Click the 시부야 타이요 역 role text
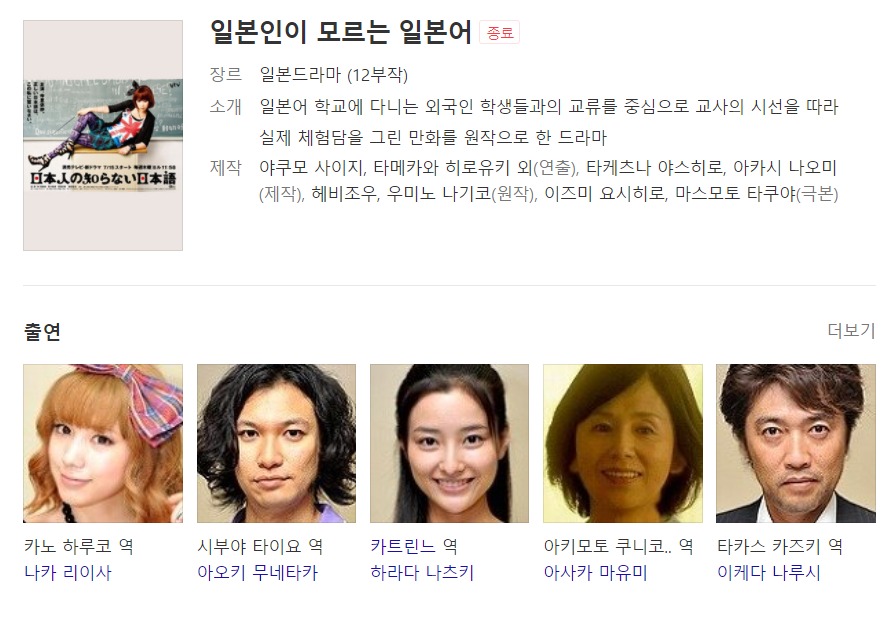 [x=260, y=546]
